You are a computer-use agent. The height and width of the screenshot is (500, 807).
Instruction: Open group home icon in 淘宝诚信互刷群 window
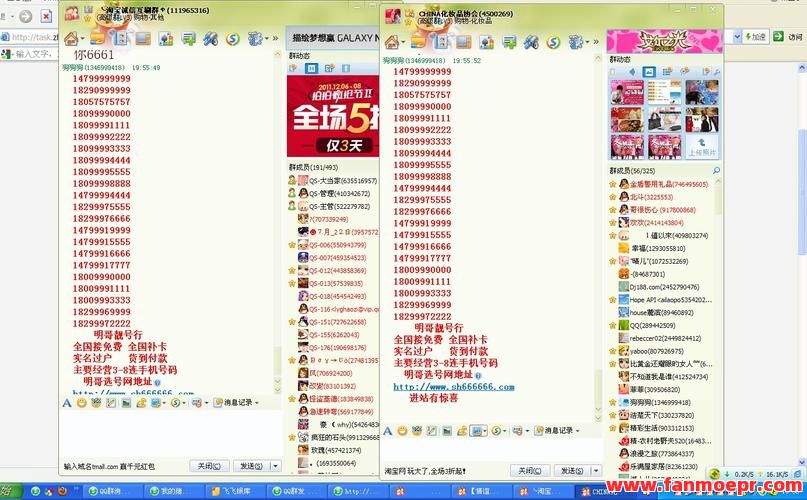[x=72, y=39]
